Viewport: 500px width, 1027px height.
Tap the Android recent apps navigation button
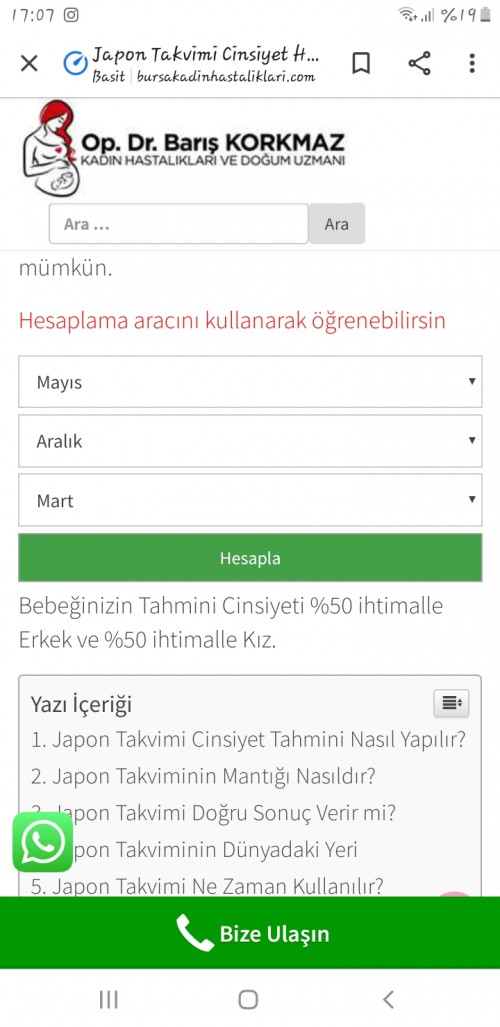(x=109, y=999)
